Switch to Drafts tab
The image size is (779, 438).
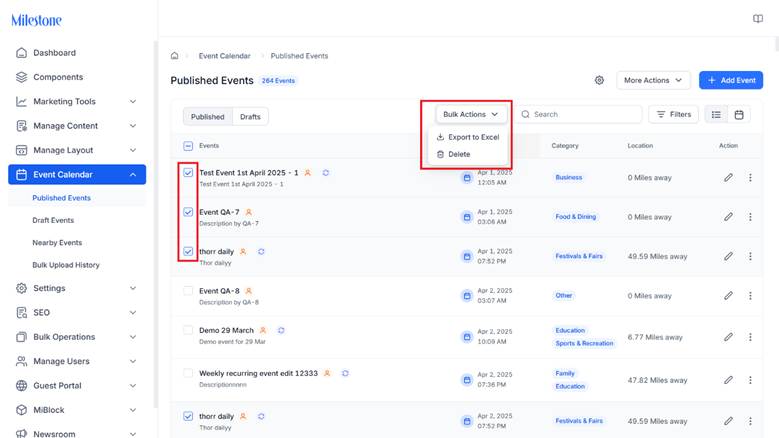coord(250,117)
